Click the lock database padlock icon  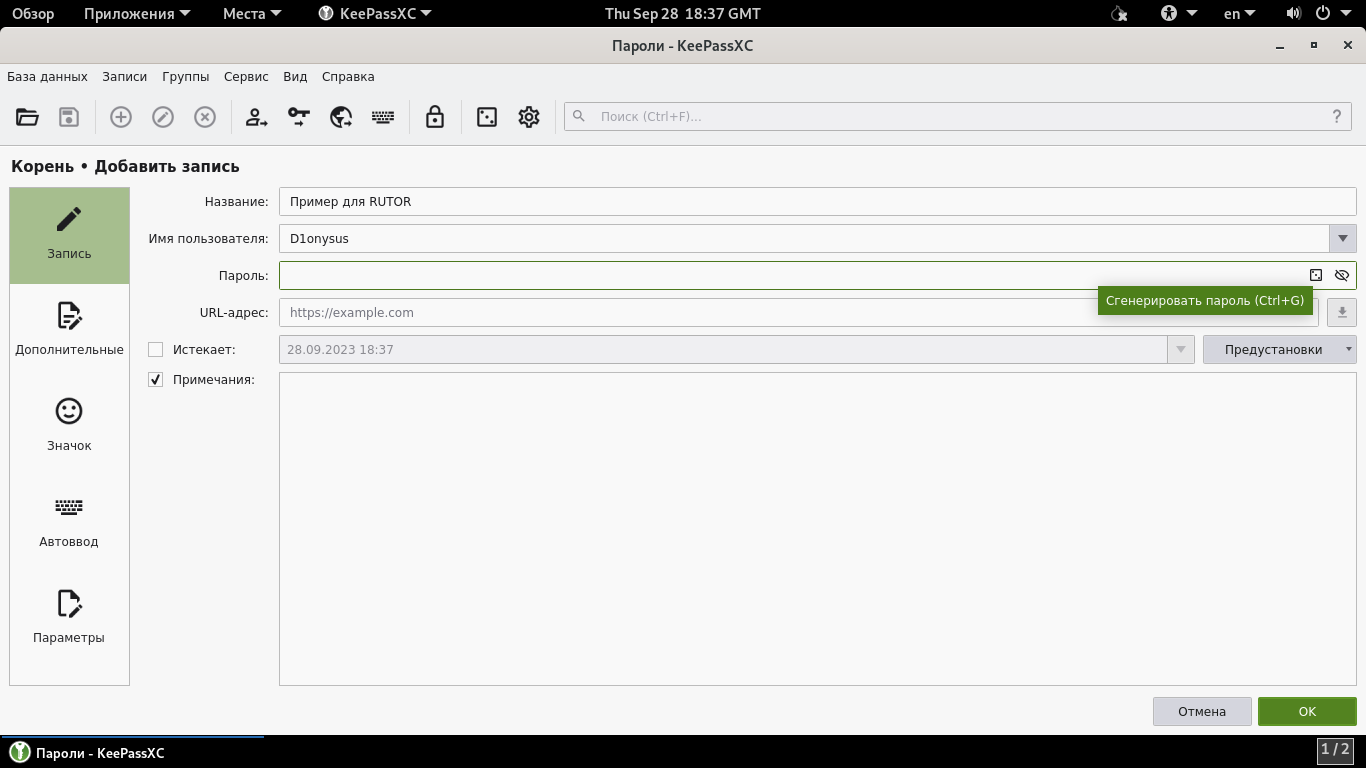(434, 117)
